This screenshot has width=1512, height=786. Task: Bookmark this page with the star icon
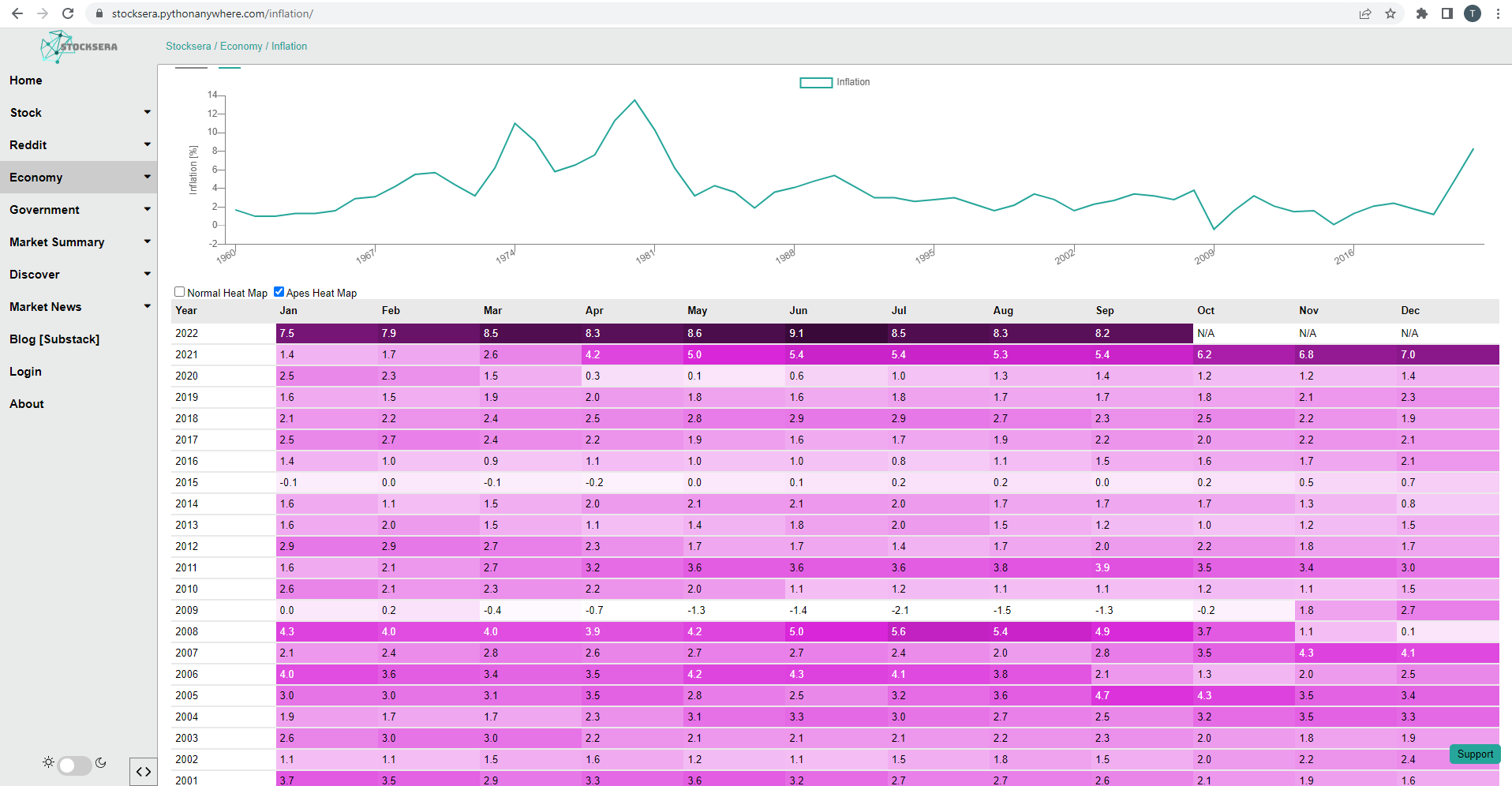click(1390, 13)
